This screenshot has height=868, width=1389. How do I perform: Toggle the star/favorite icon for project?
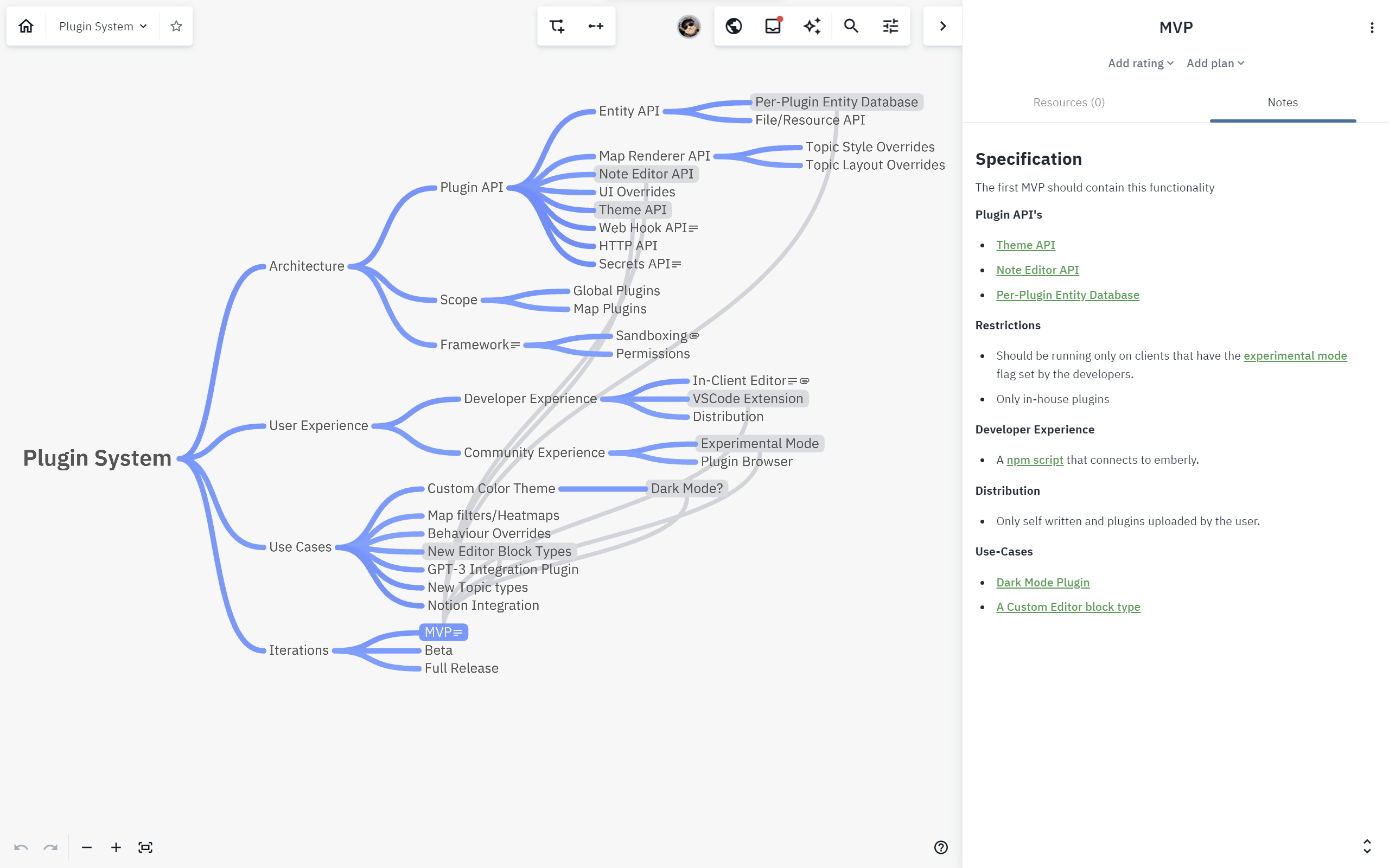(x=177, y=25)
